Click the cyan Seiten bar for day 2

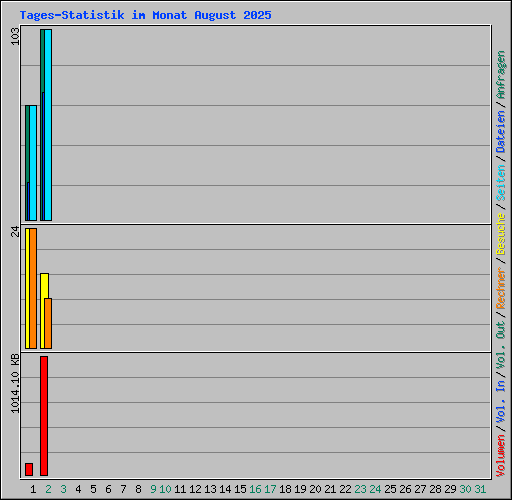coord(48,125)
